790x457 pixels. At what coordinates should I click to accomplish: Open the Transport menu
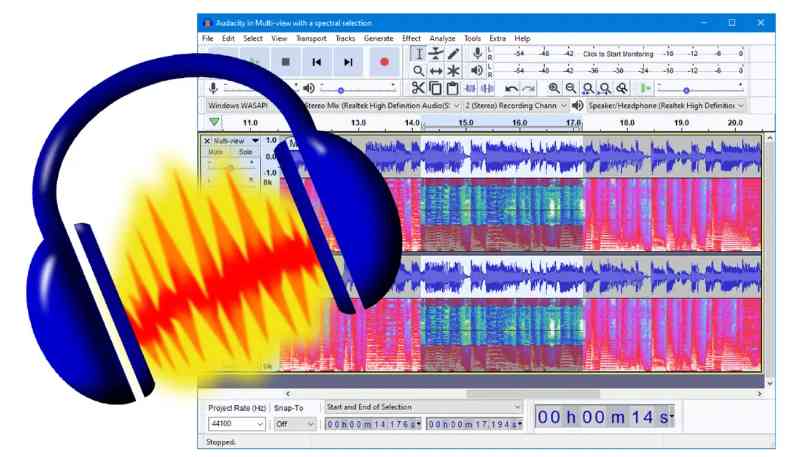point(311,38)
